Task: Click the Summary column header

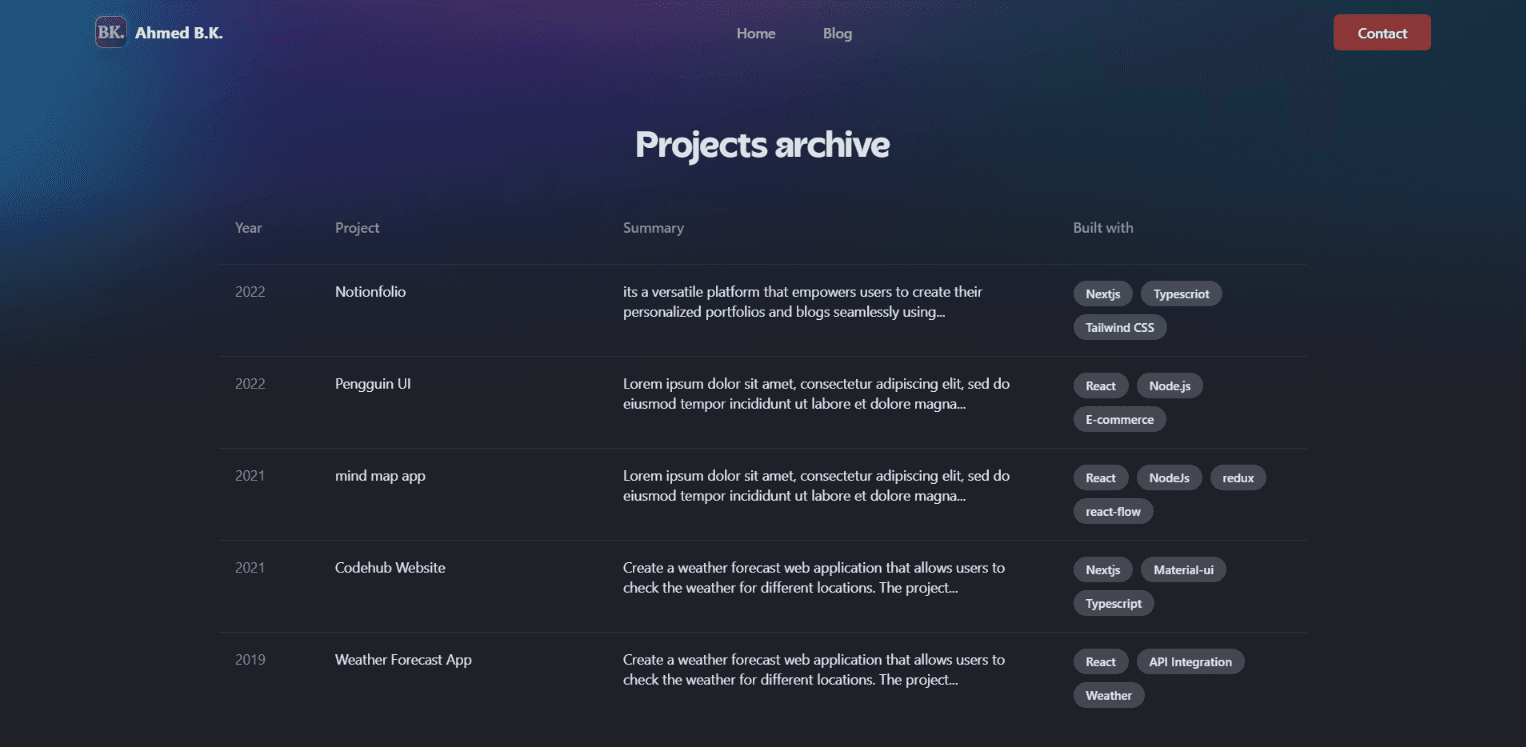Action: click(x=653, y=228)
